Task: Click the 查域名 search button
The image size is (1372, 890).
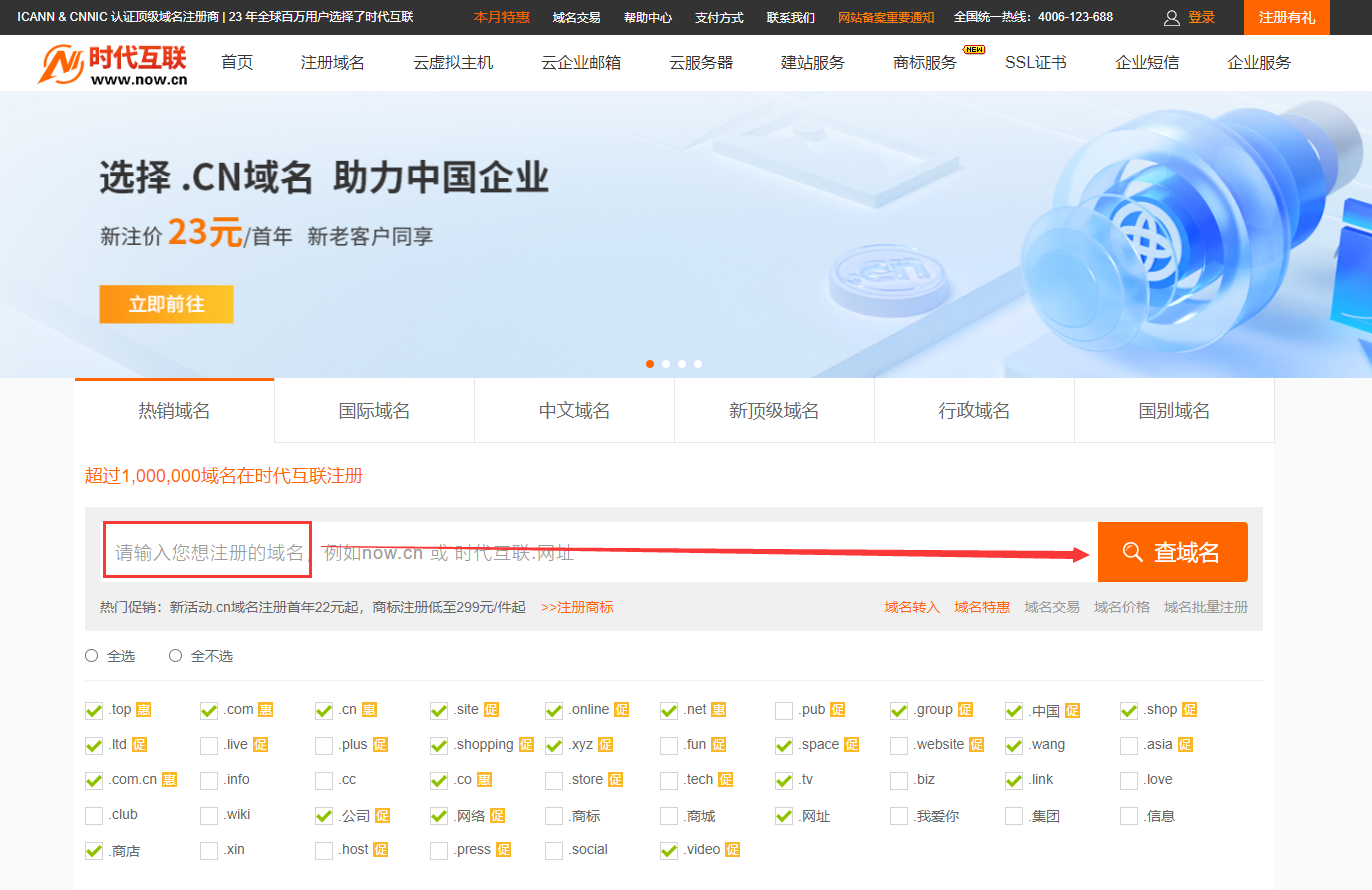Action: point(1173,552)
